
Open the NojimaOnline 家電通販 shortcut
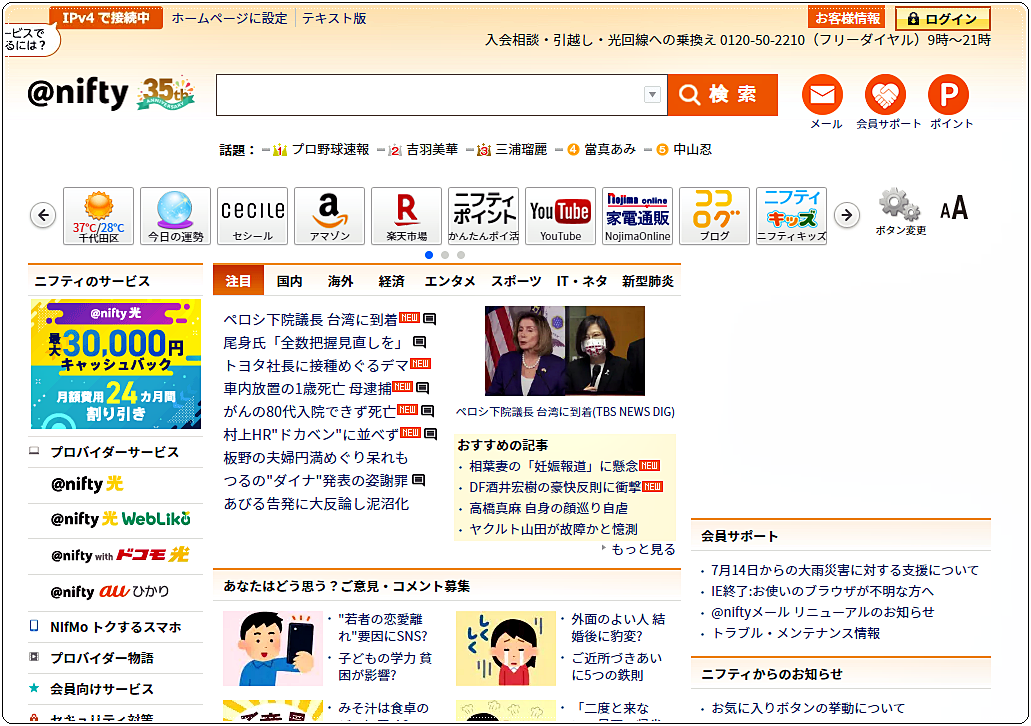click(x=637, y=216)
